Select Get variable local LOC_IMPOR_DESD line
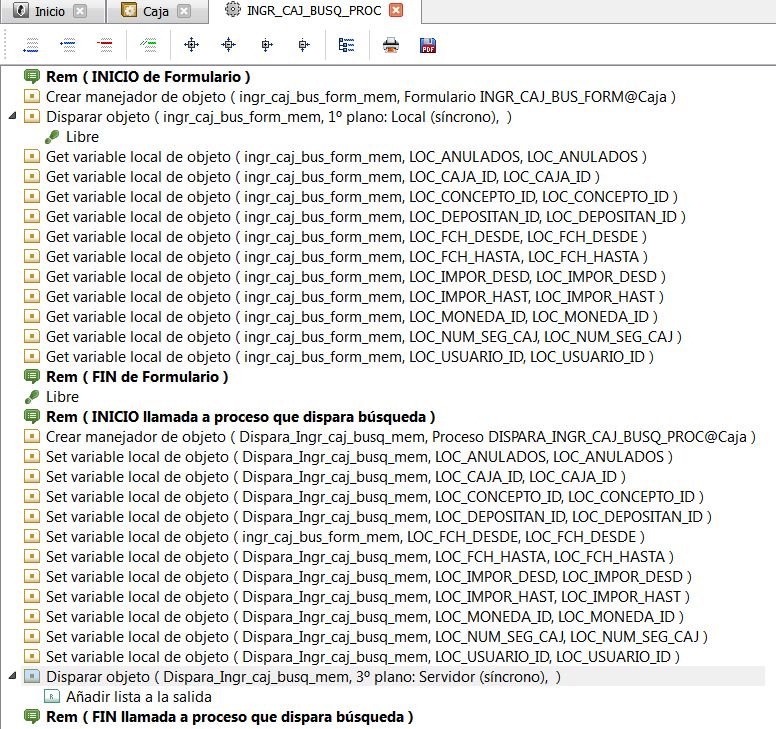776x729 pixels. tap(356, 277)
